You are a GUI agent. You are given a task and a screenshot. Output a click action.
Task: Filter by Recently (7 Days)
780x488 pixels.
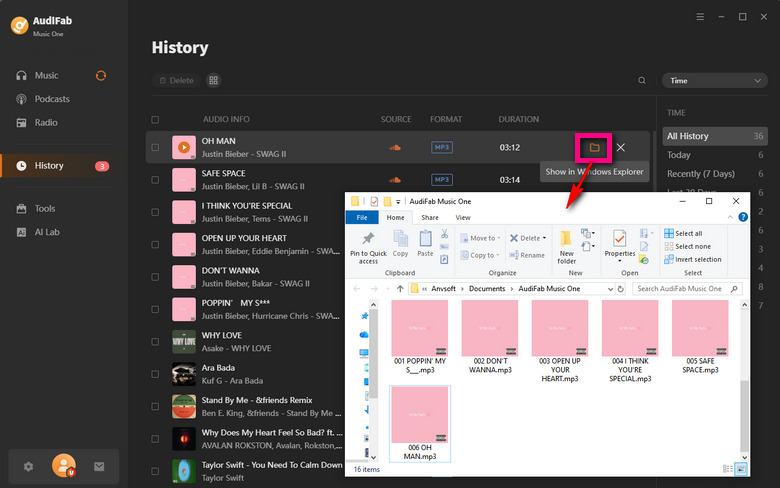coord(715,174)
